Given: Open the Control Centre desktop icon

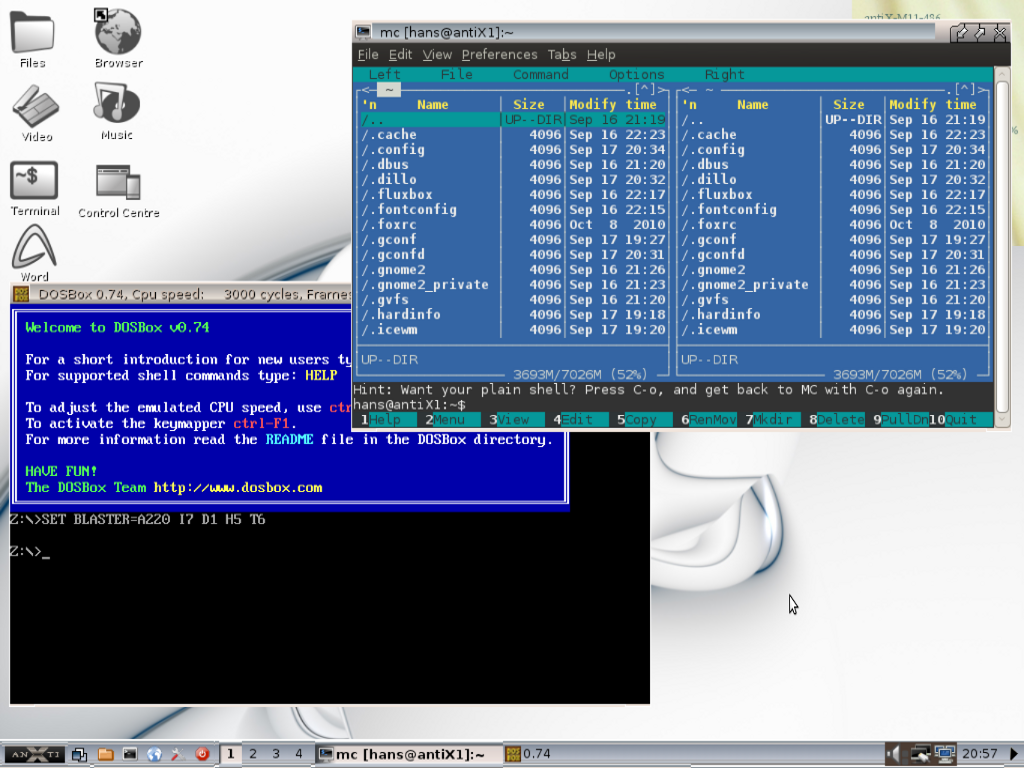Looking at the screenshot, I should click(118, 190).
